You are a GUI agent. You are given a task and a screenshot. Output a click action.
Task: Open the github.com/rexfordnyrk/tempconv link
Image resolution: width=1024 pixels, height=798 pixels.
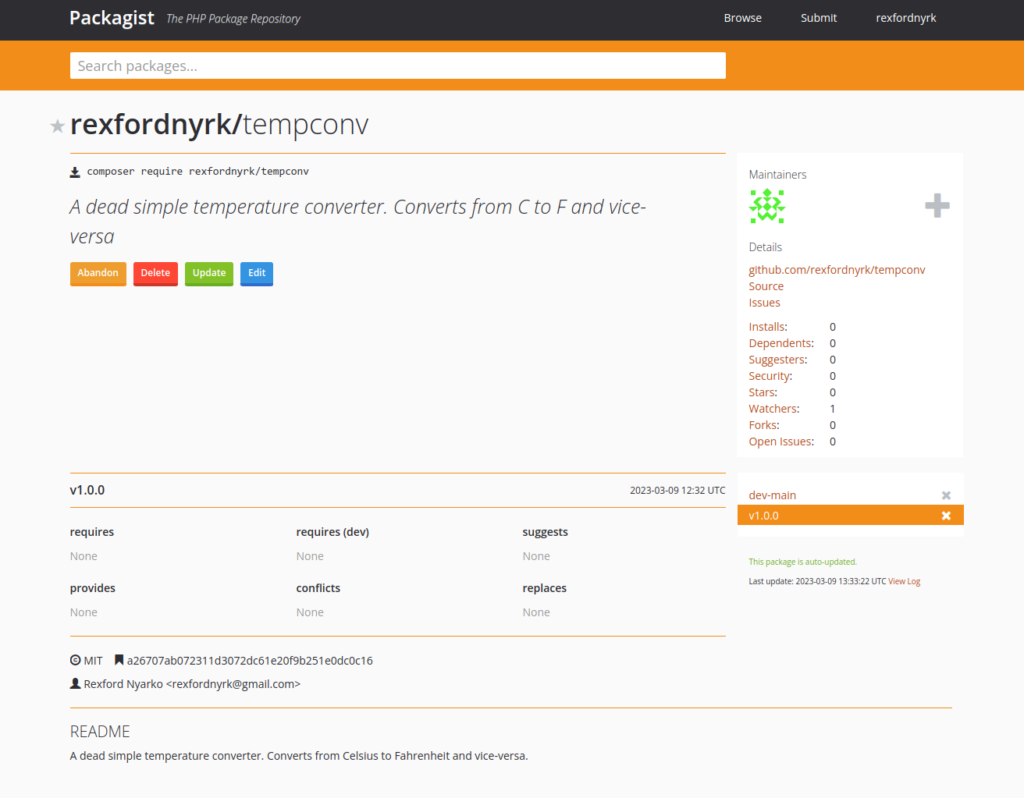click(837, 270)
